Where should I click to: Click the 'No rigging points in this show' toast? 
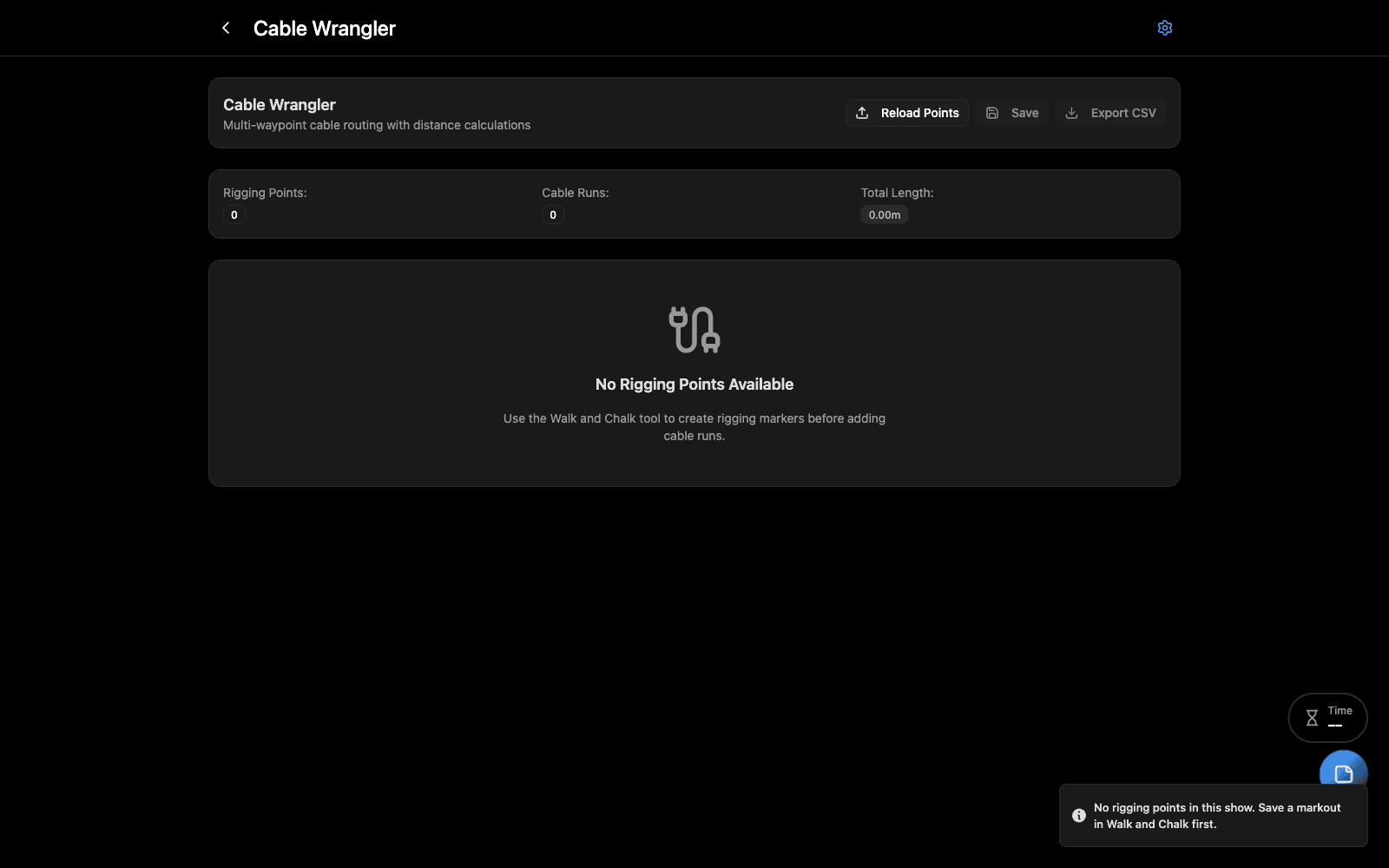tap(1214, 816)
